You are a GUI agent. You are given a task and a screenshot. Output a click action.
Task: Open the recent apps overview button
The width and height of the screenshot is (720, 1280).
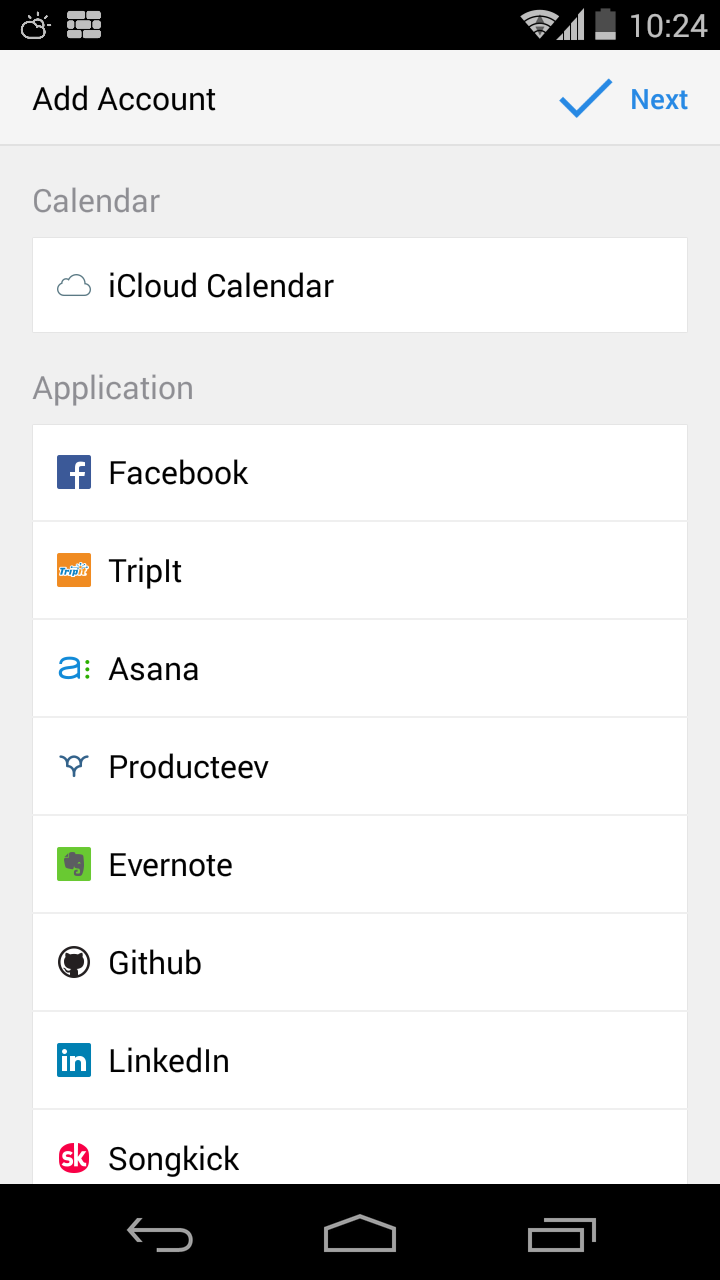561,1235
